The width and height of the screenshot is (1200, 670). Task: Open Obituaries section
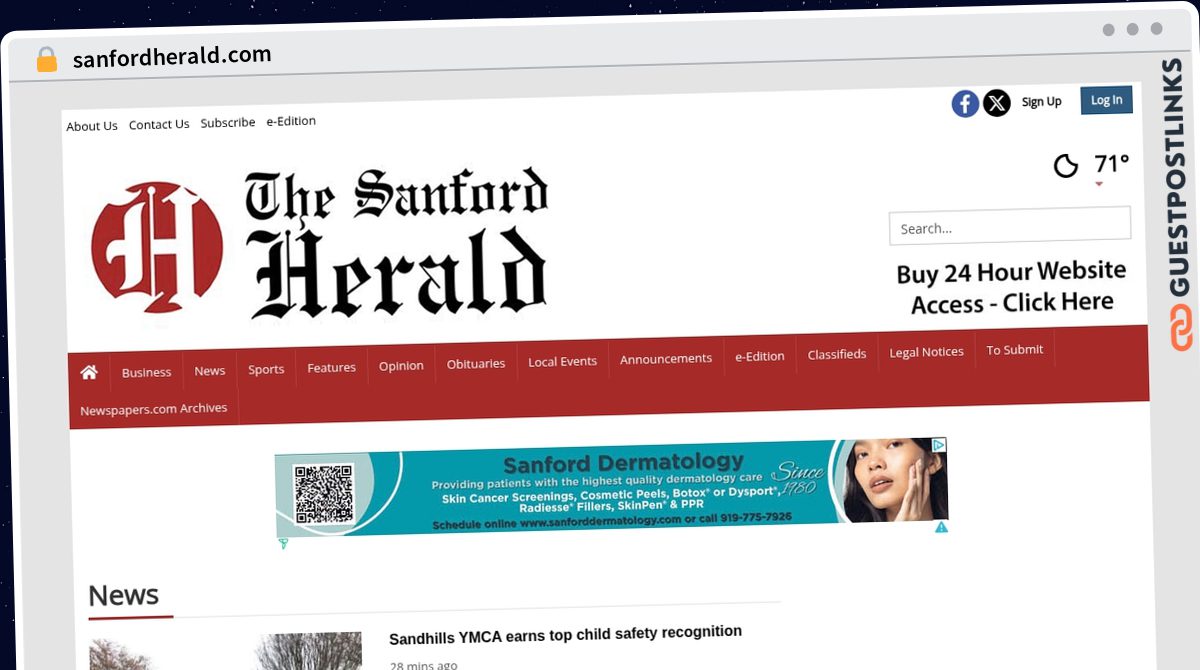476,363
